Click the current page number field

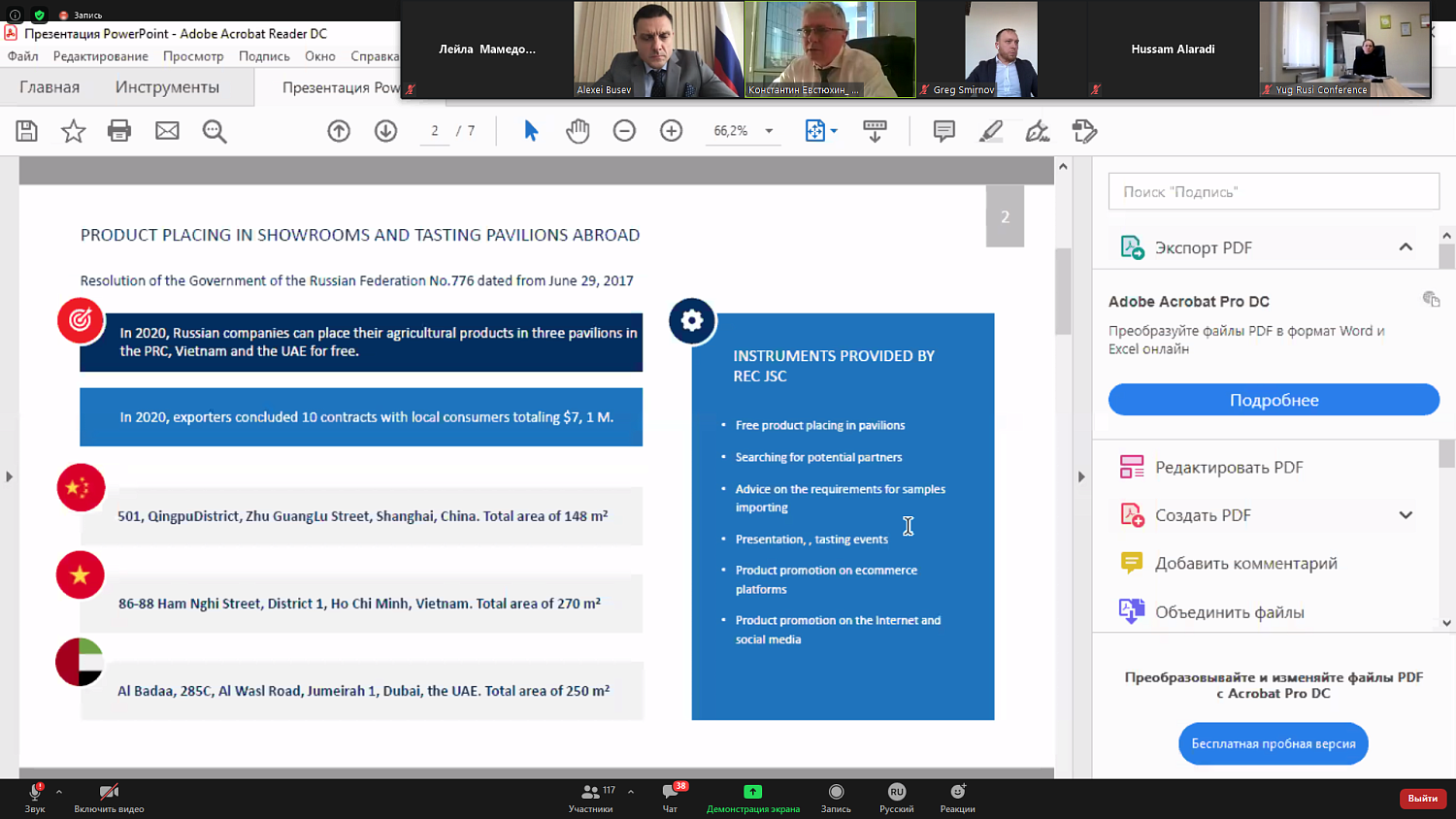pyautogui.click(x=435, y=131)
